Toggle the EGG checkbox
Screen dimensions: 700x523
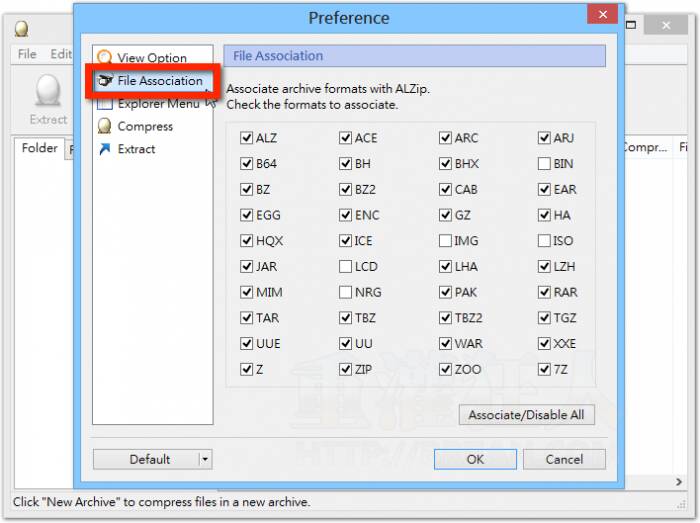pyautogui.click(x=246, y=215)
